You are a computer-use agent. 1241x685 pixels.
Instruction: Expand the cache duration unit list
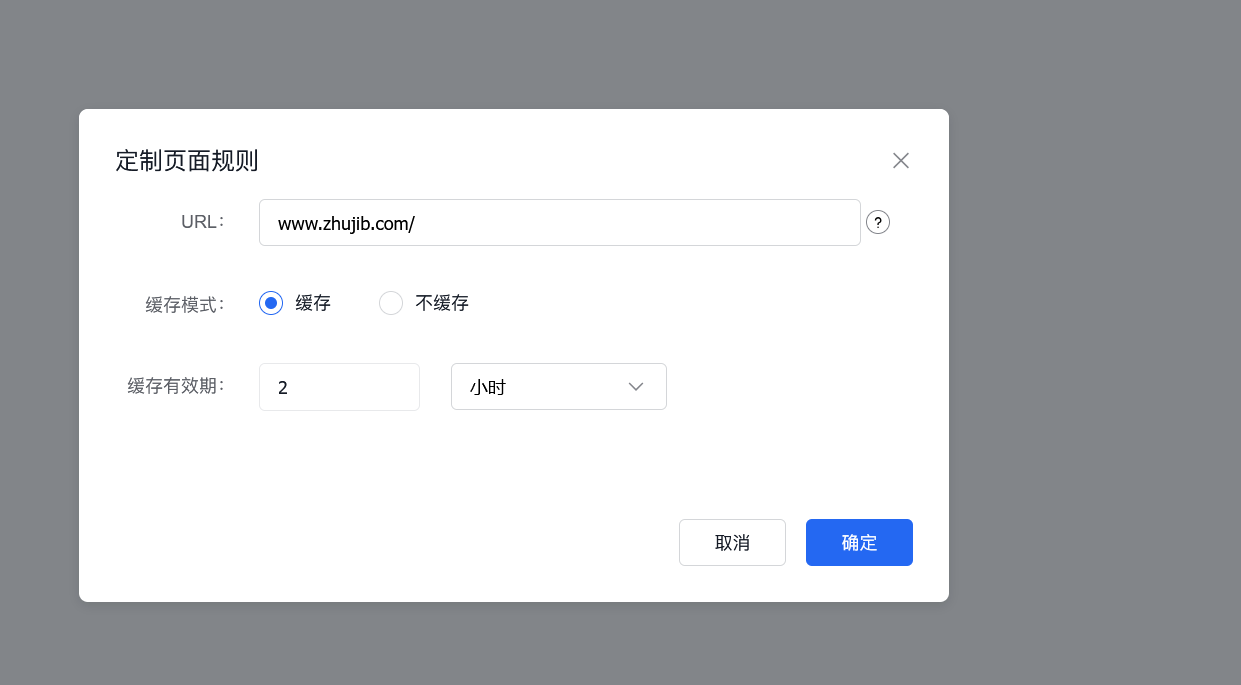558,386
